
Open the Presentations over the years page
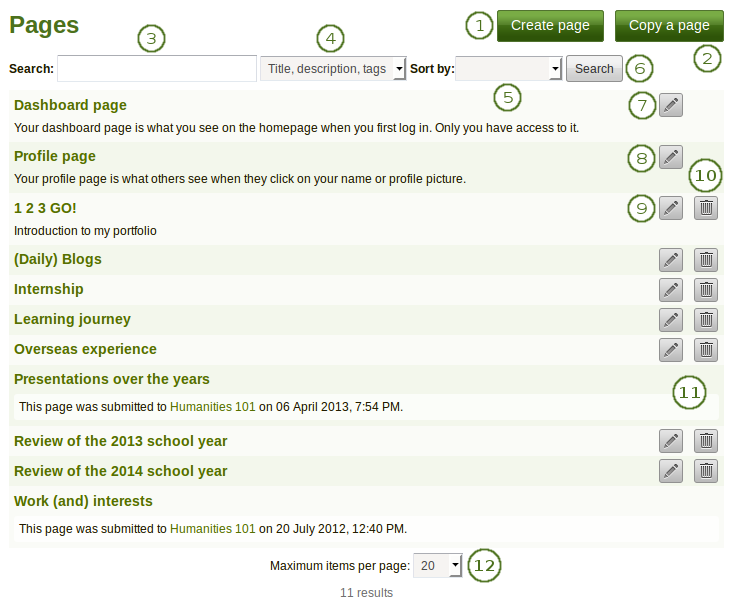(112, 379)
